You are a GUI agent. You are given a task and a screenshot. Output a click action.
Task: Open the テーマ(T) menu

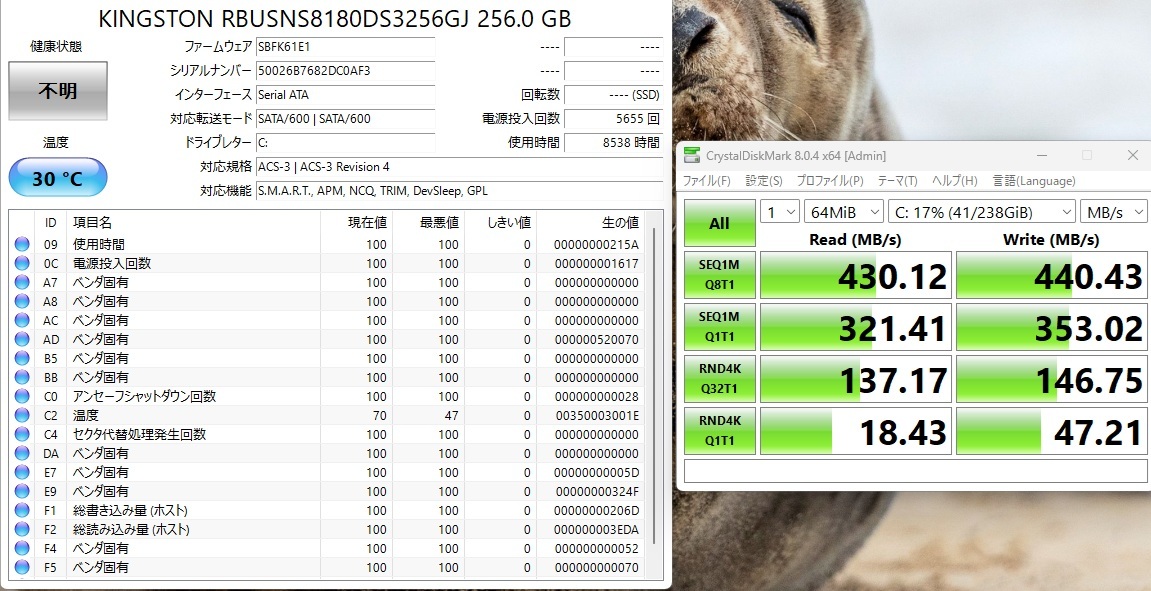point(898,181)
